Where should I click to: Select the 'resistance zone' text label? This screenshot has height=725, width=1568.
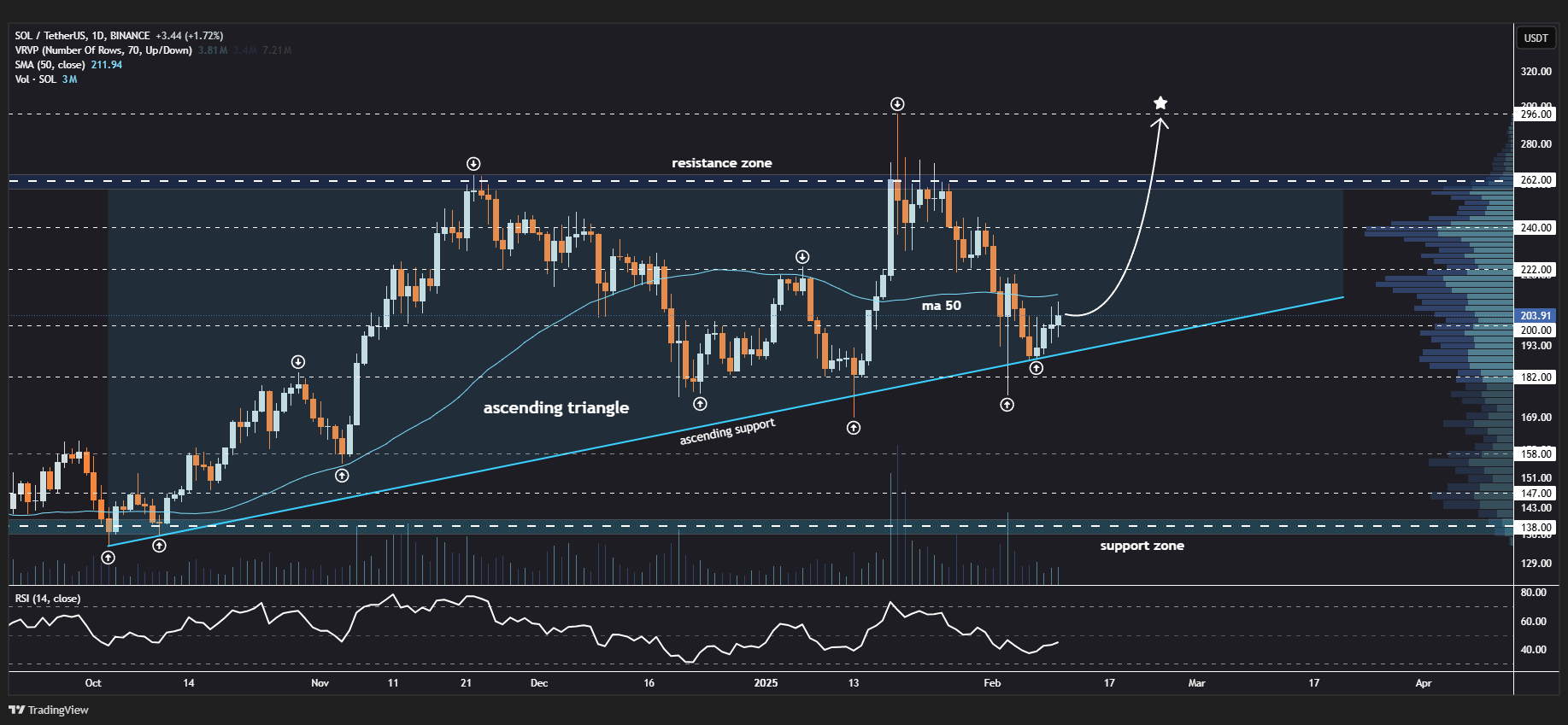point(721,163)
